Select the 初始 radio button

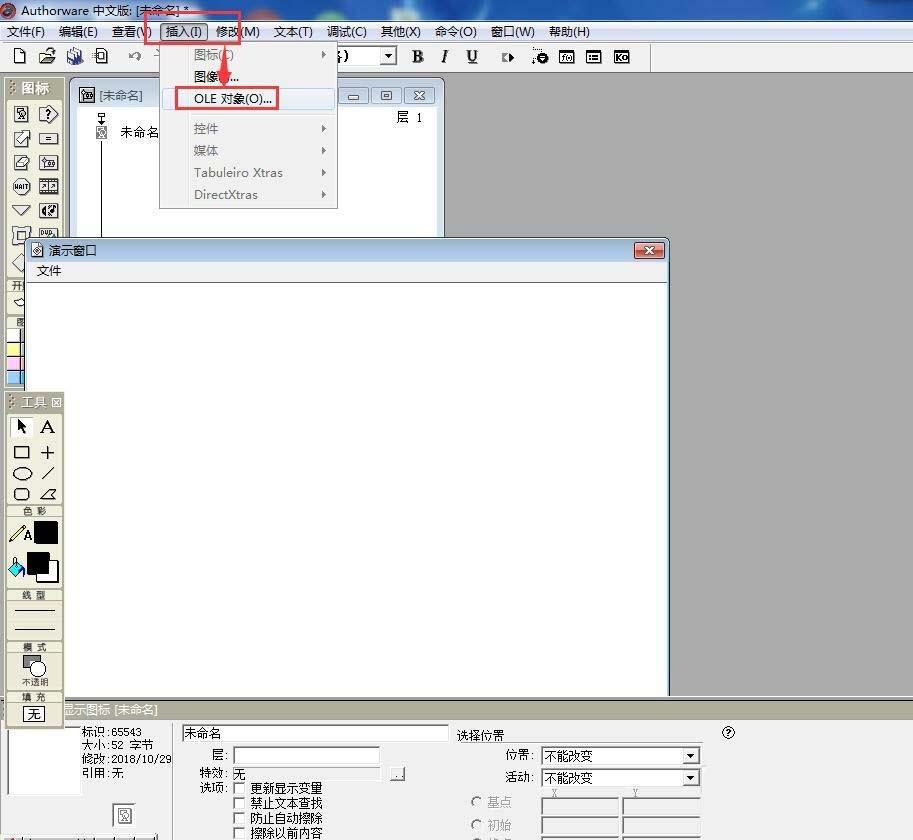pos(475,824)
